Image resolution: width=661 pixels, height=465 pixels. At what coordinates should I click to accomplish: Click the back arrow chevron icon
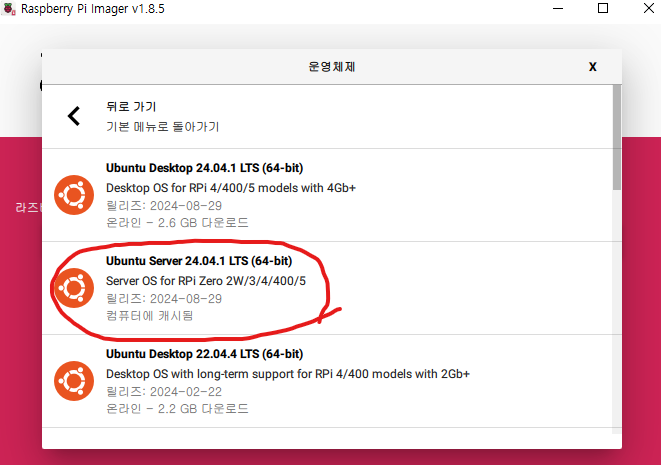click(x=74, y=116)
